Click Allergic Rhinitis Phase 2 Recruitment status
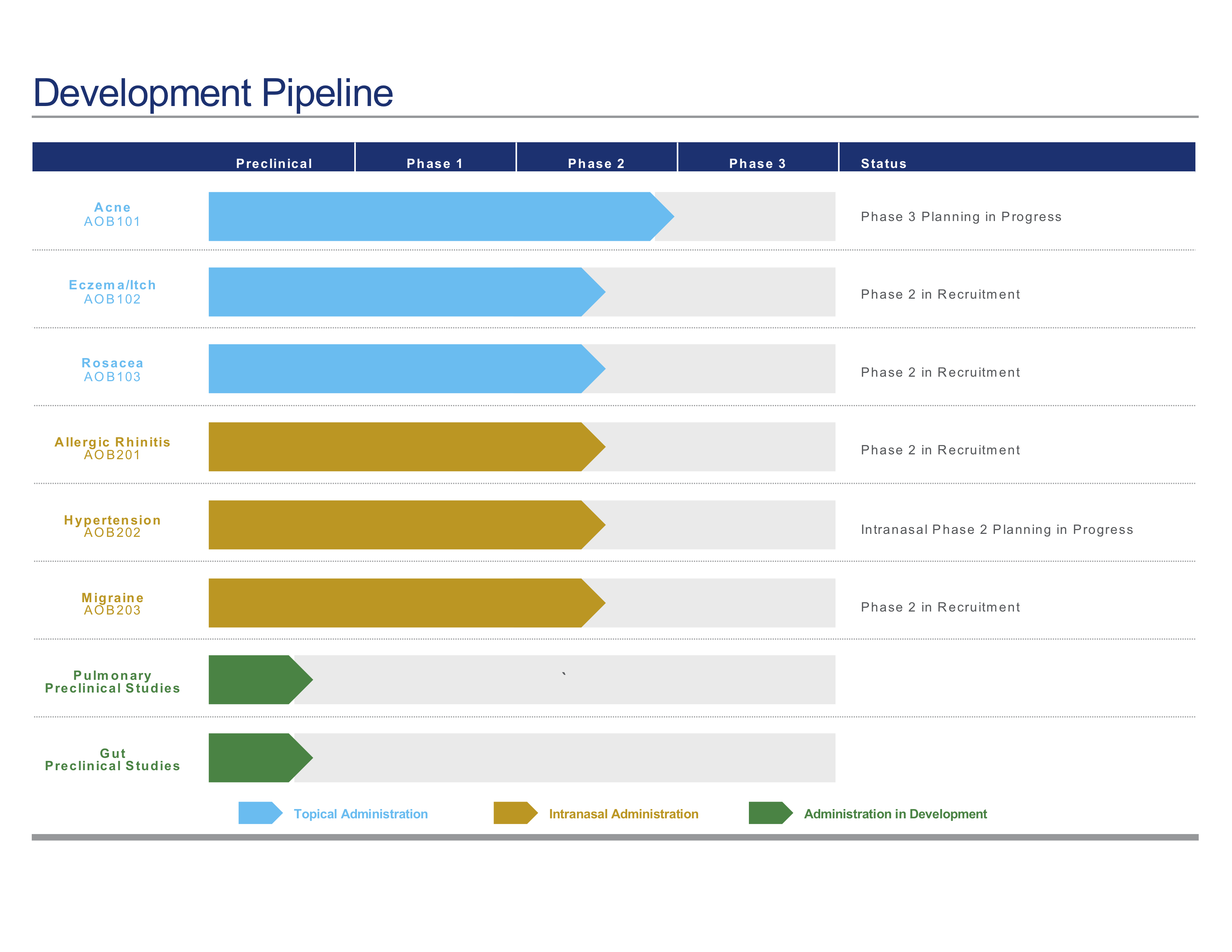Viewport: 1232px width, 952px height. pos(940,450)
